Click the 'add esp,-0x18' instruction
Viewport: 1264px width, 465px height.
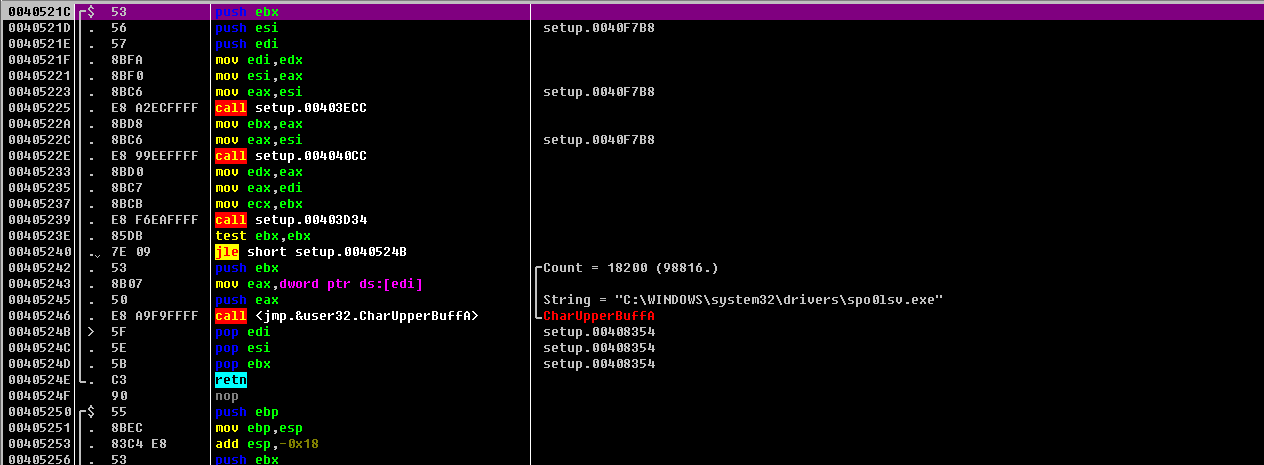(x=267, y=444)
